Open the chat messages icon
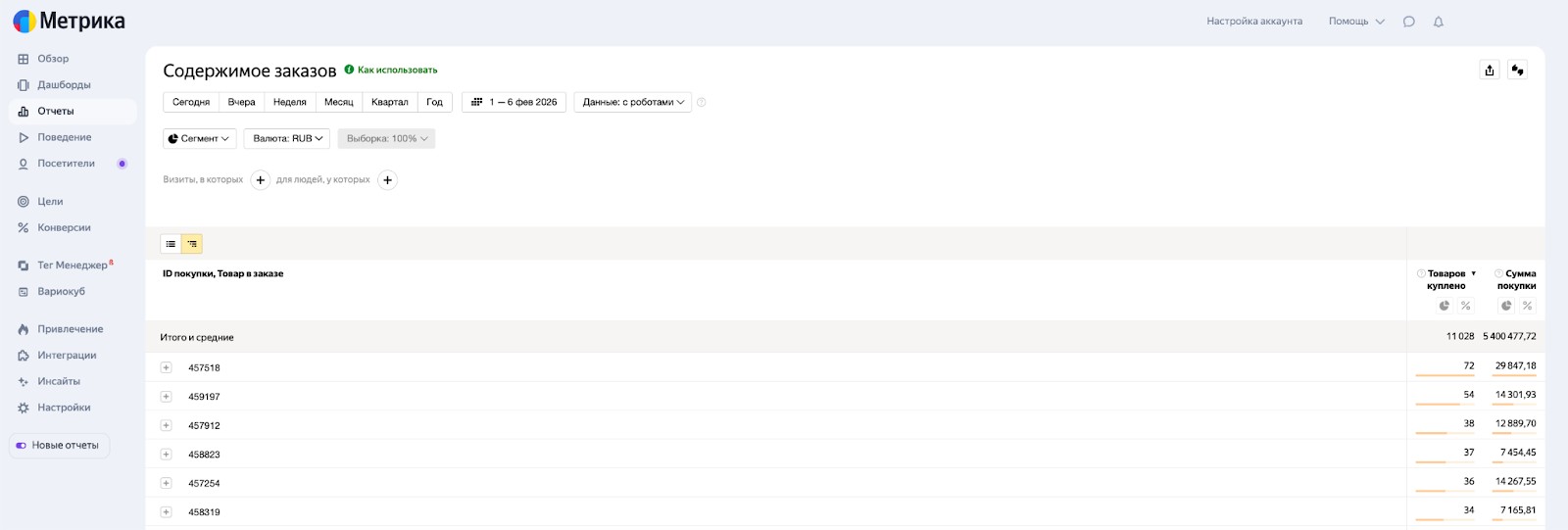 [1408, 22]
